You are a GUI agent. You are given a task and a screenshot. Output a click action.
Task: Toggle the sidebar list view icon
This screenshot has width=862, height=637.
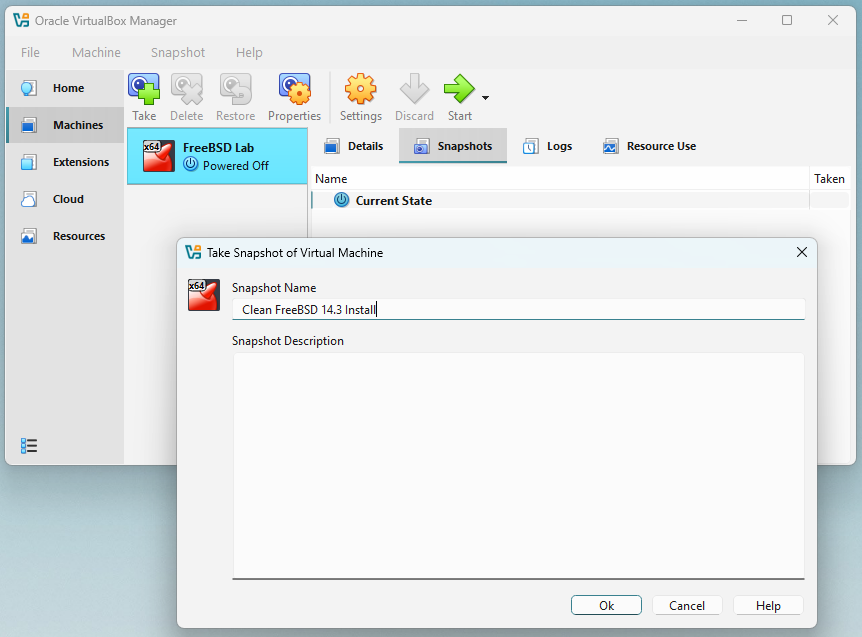[29, 446]
